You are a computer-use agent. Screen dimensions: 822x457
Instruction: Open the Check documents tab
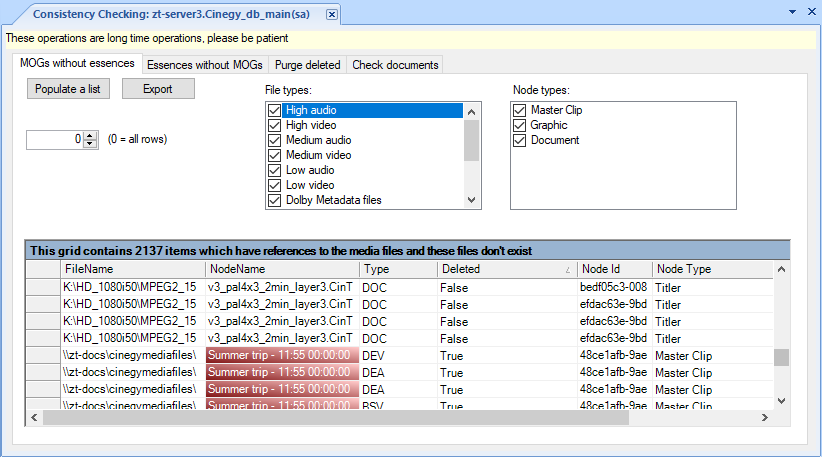point(395,65)
